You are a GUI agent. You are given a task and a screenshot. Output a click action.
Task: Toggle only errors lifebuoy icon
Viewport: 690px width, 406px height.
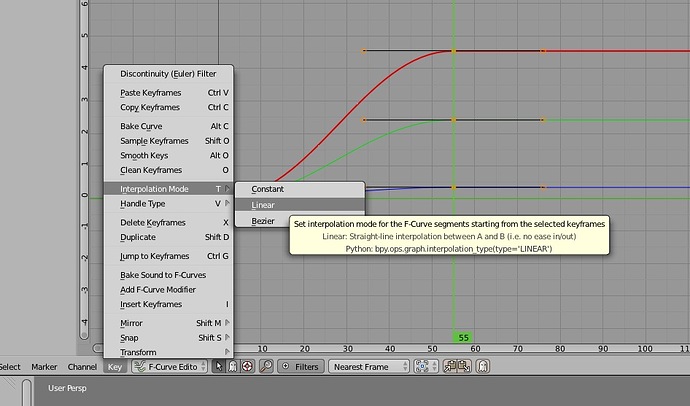pos(247,366)
